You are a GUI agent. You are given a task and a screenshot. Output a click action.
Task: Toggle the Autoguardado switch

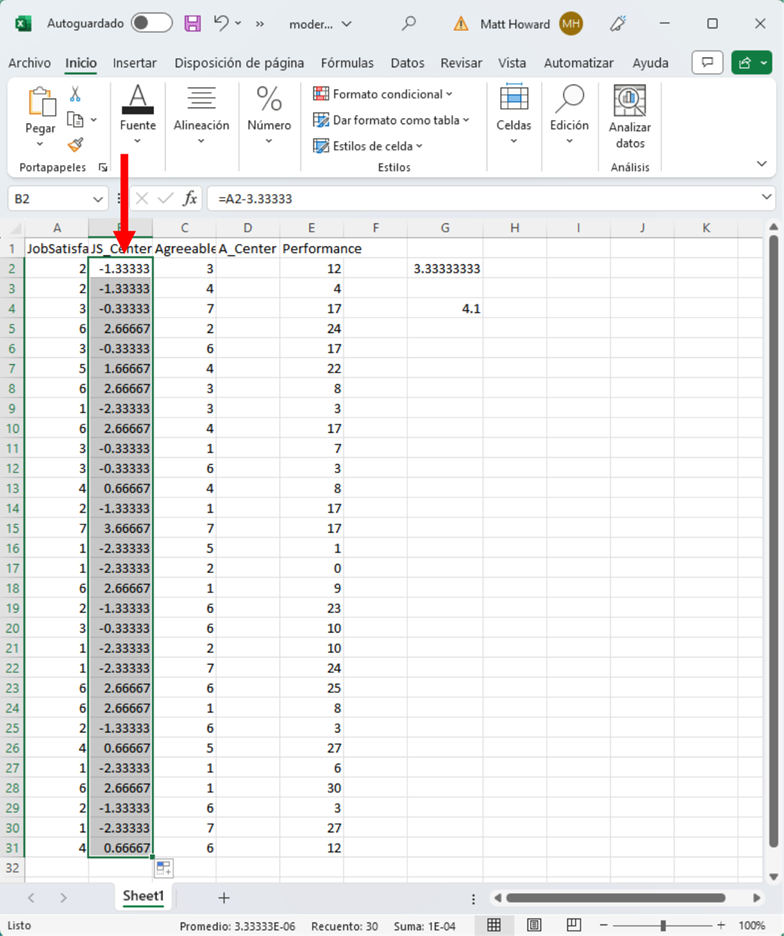pos(151,23)
